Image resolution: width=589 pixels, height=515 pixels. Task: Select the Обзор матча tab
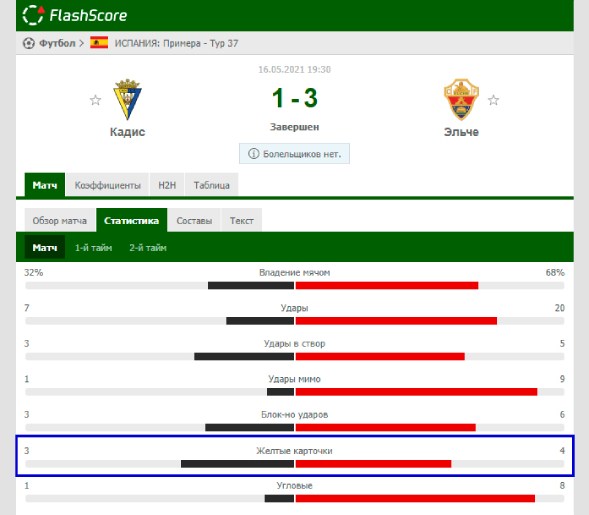point(60,220)
